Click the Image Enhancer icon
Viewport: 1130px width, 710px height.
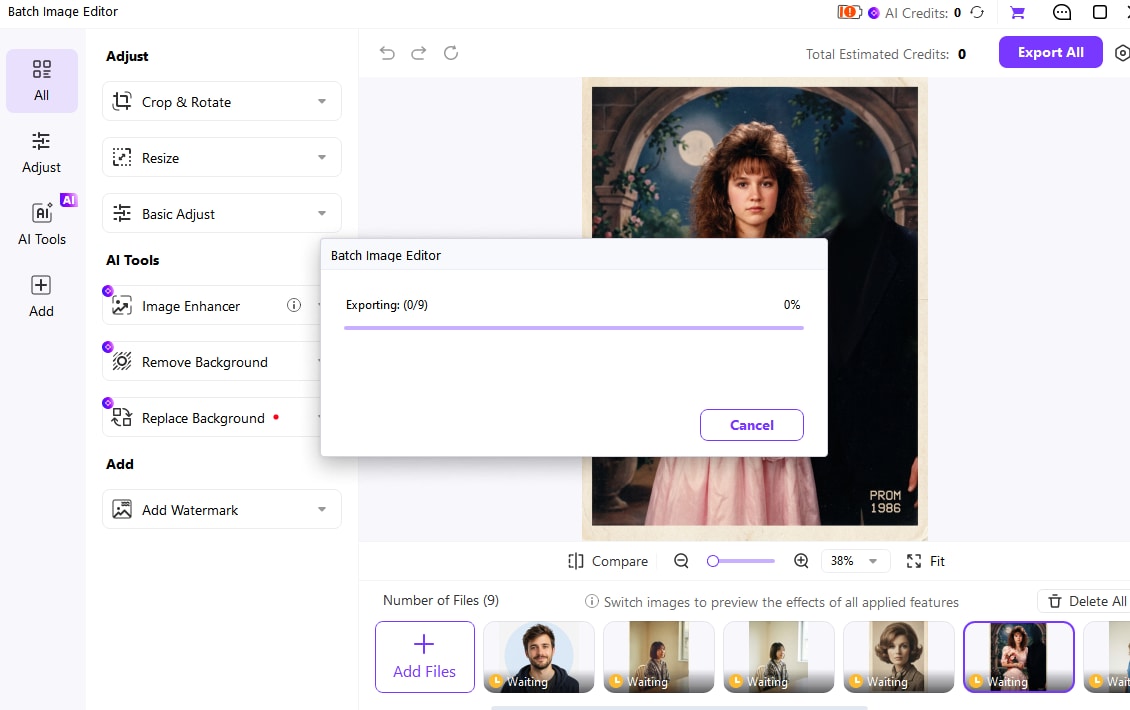pyautogui.click(x=122, y=306)
